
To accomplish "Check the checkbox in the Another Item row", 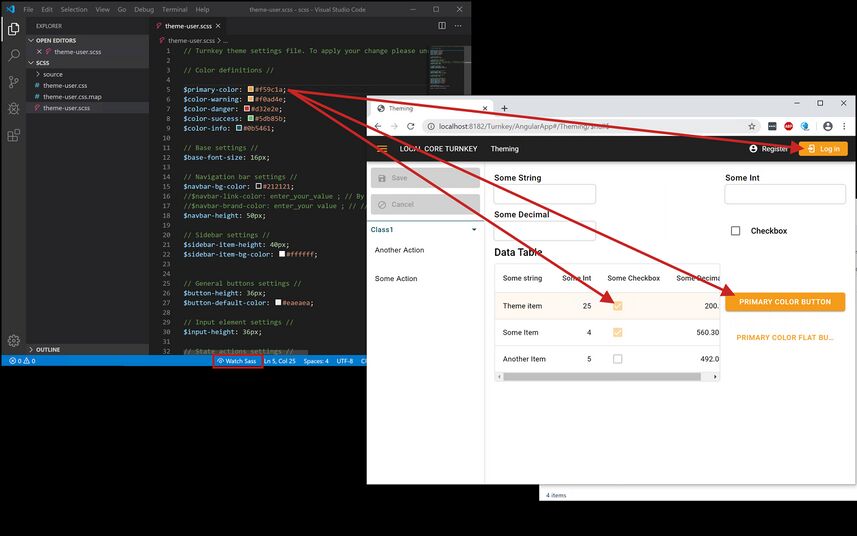I will 617,359.
